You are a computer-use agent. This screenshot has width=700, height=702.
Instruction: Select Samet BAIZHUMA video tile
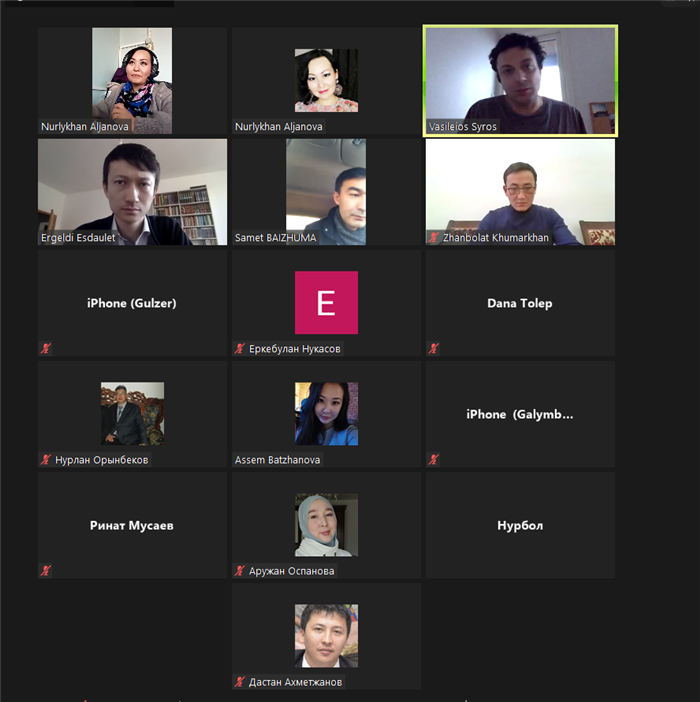point(326,192)
